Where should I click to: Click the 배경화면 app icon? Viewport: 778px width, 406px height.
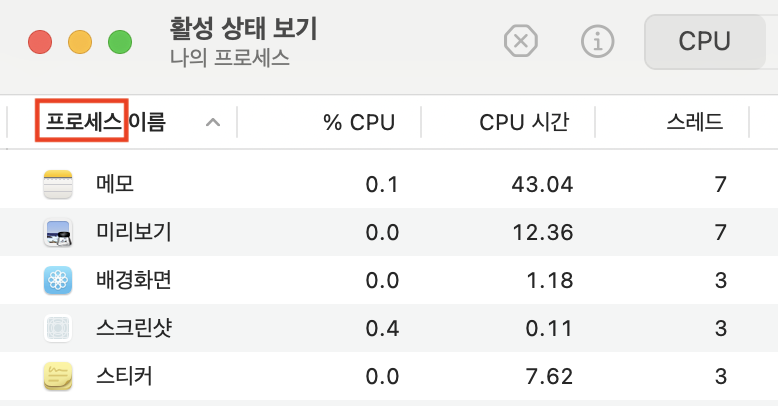pyautogui.click(x=58, y=280)
